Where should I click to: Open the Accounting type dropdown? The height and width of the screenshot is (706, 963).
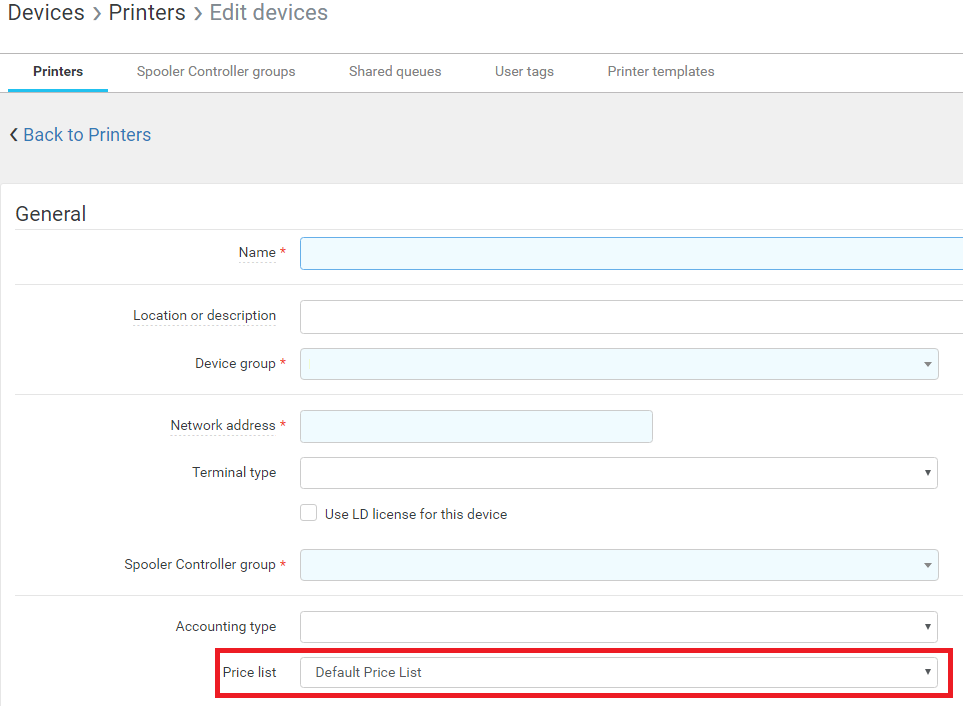point(618,627)
